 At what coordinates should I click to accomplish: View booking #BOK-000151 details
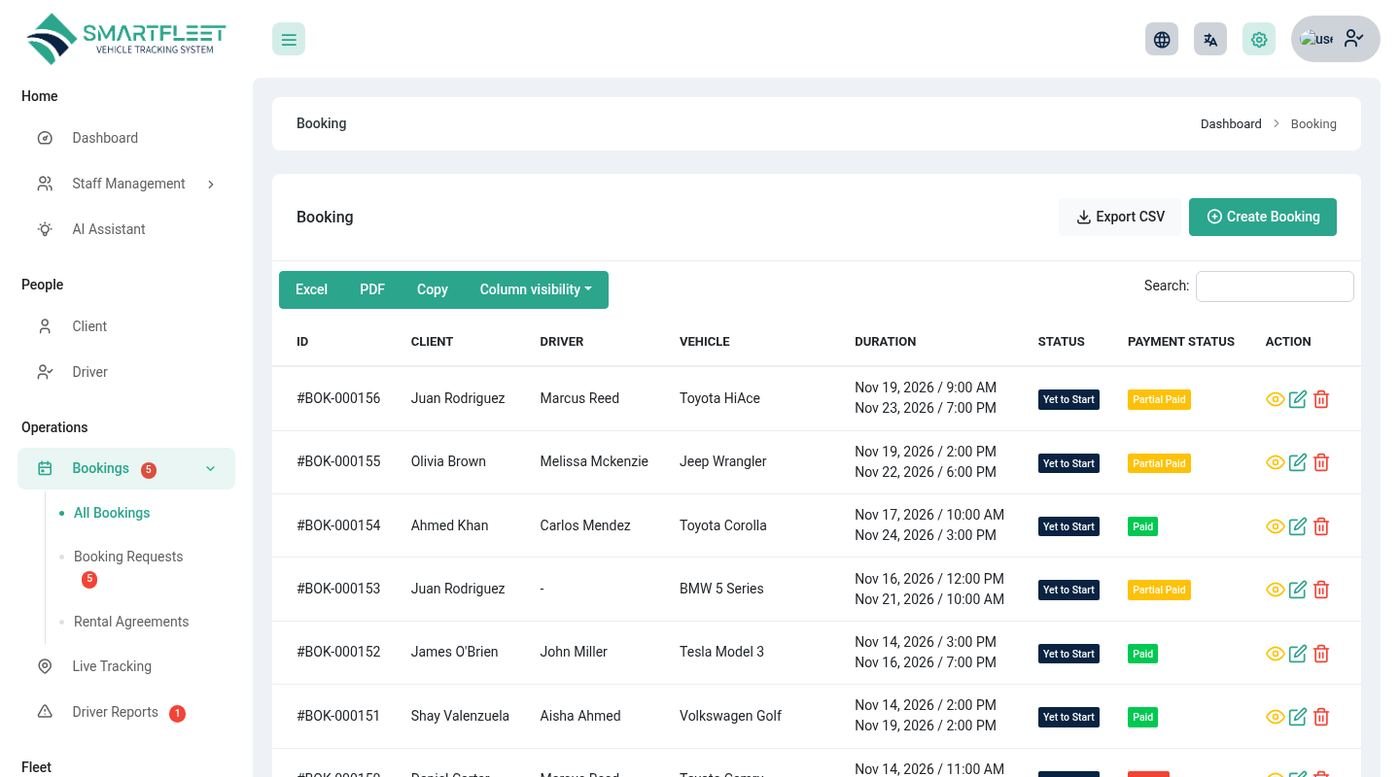[1275, 716]
